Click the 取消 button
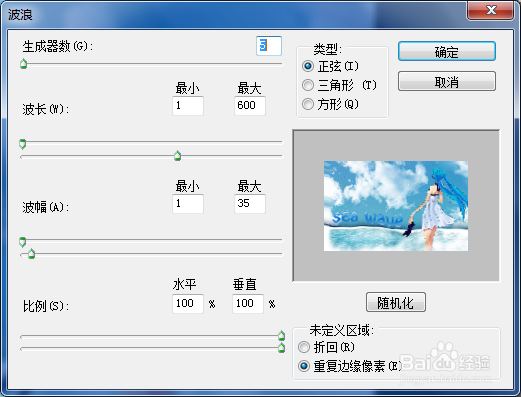Image resolution: width=521 pixels, height=397 pixels. 447,81
